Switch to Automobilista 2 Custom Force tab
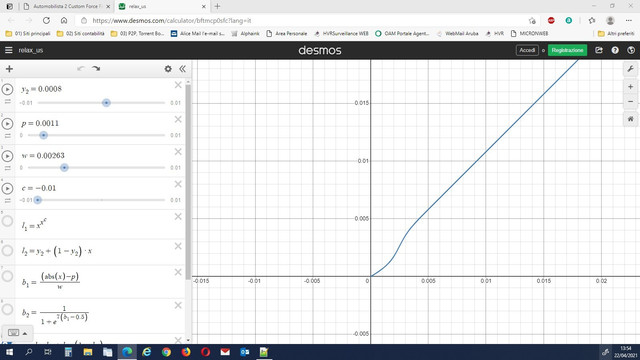Screen dimensions: 640x360 point(67,7)
